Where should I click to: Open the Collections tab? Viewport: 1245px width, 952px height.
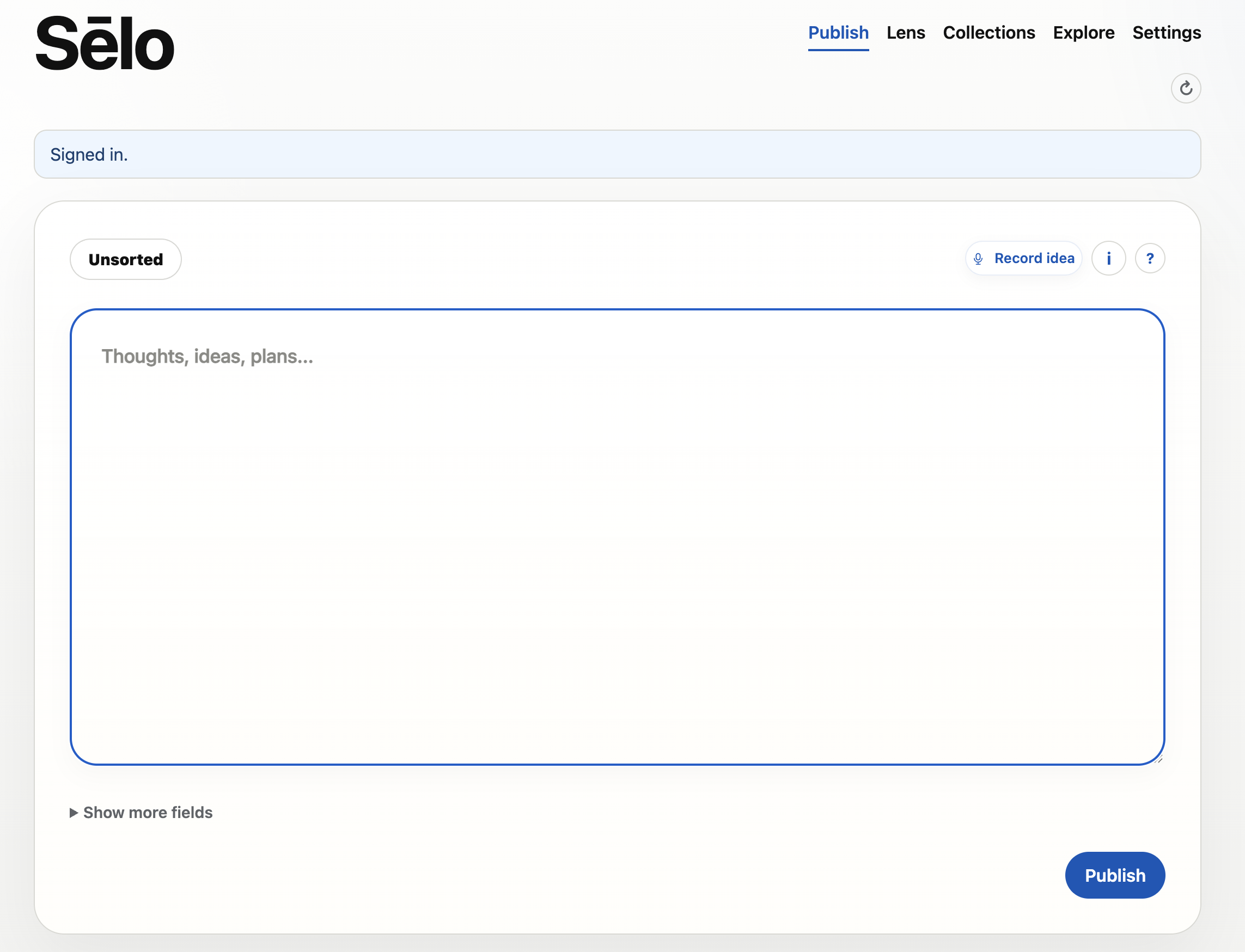coord(989,33)
